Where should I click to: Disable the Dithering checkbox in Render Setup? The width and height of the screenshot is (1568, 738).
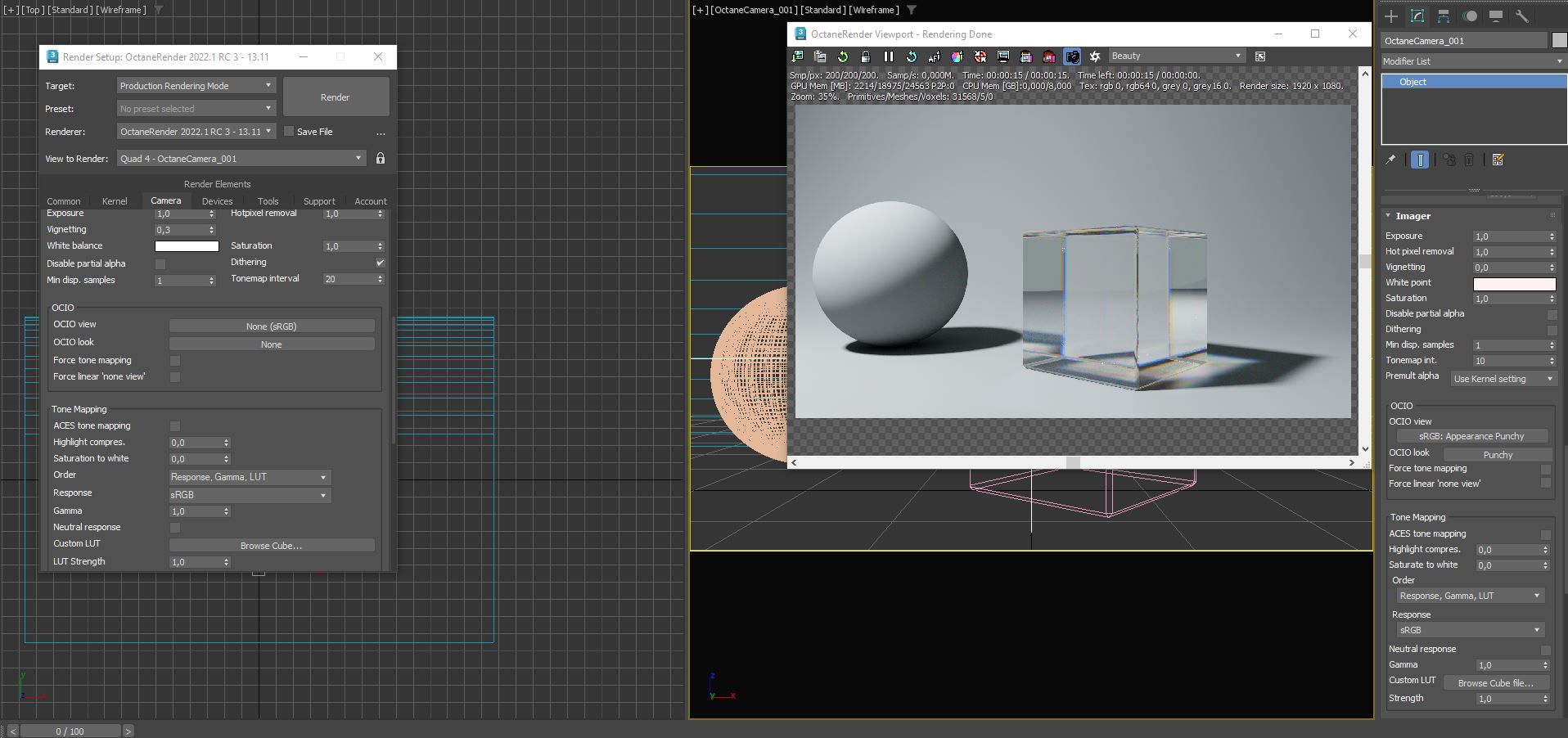click(380, 263)
